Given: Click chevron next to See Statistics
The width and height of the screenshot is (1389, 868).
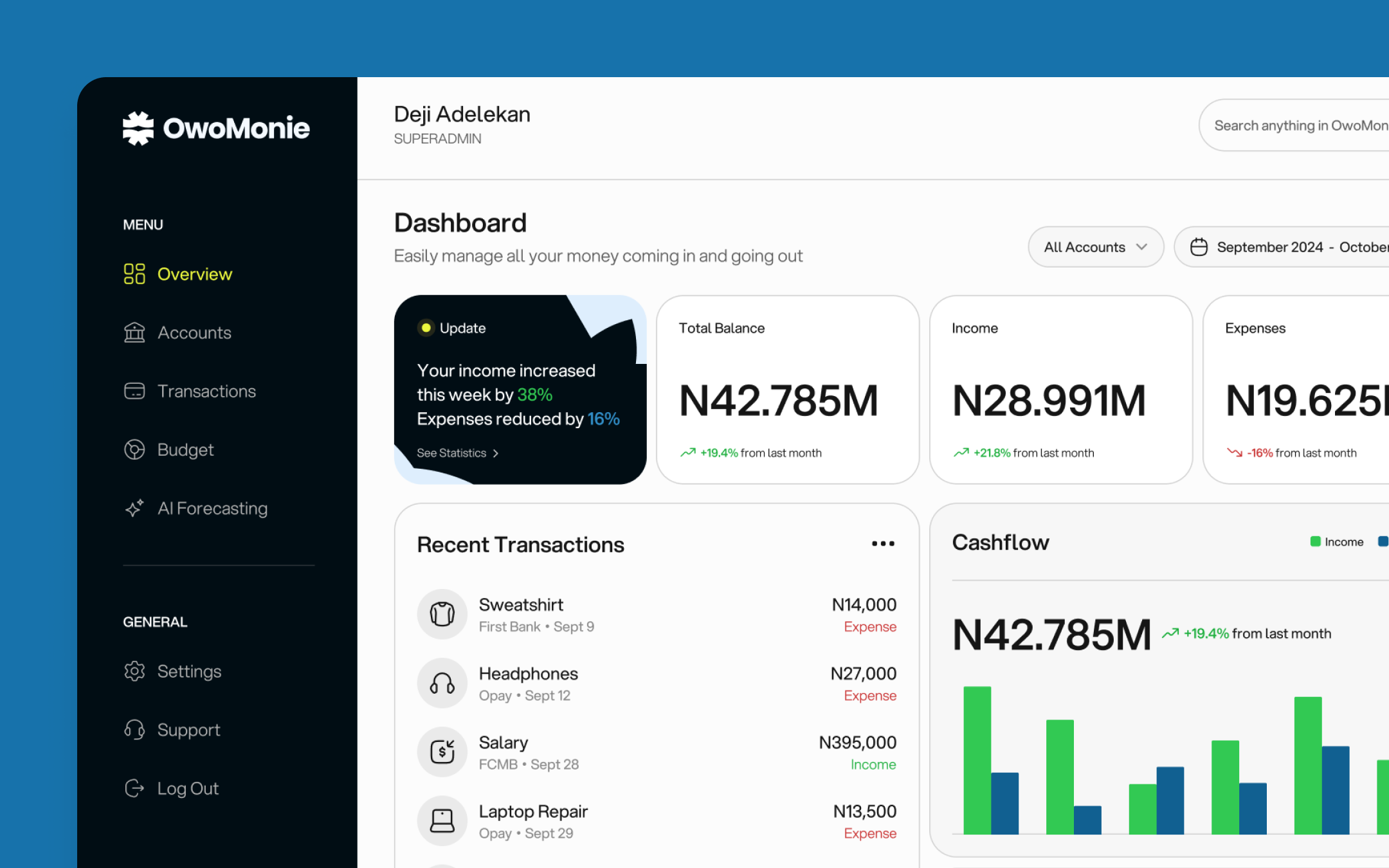Looking at the screenshot, I should click(x=495, y=453).
